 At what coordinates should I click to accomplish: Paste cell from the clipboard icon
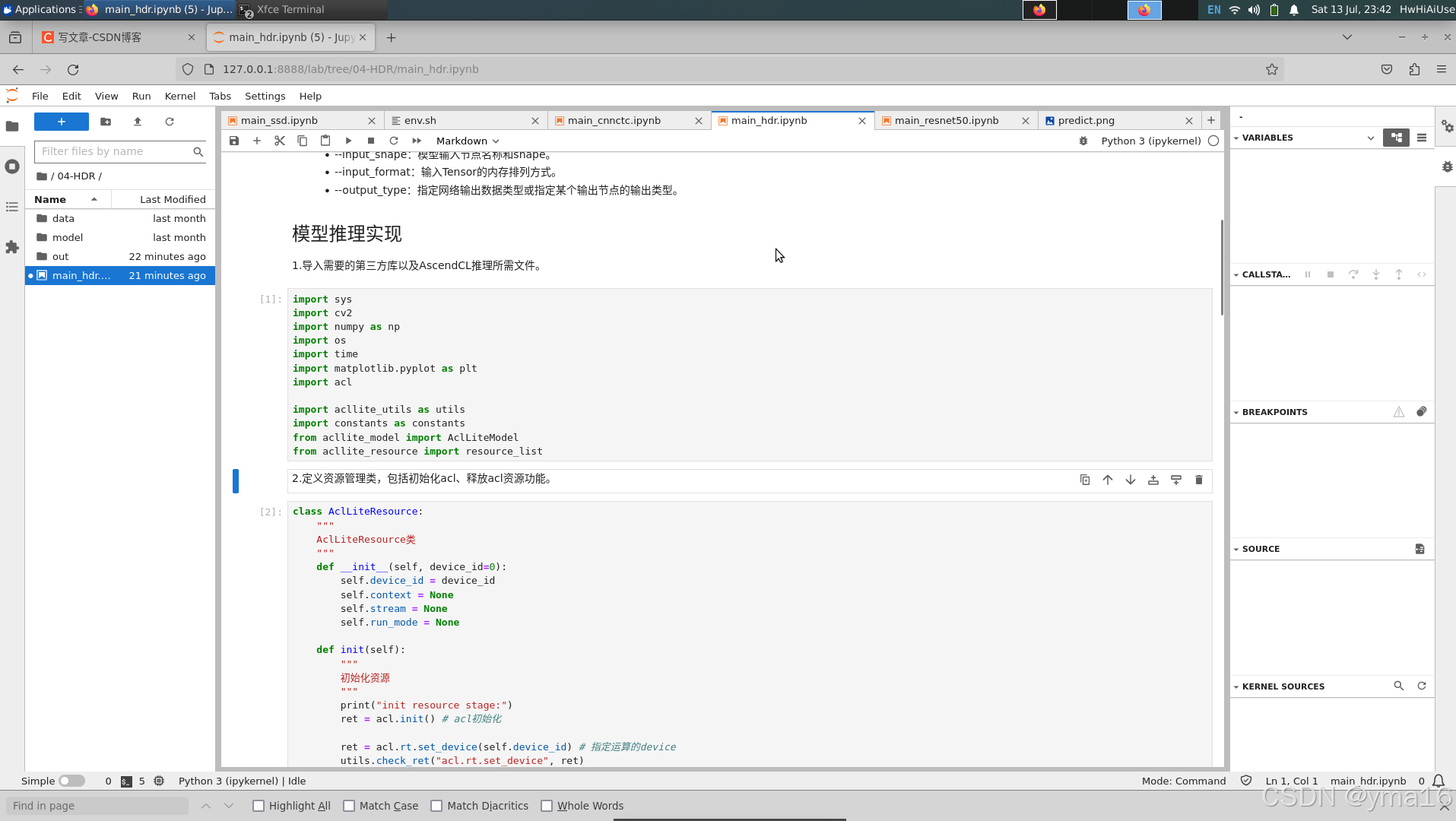tap(325, 141)
